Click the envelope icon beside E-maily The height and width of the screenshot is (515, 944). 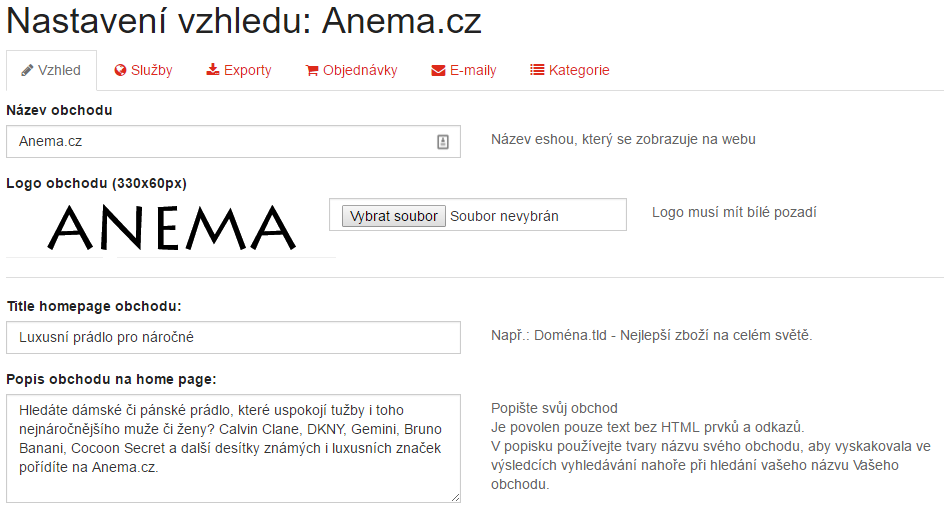click(x=438, y=70)
